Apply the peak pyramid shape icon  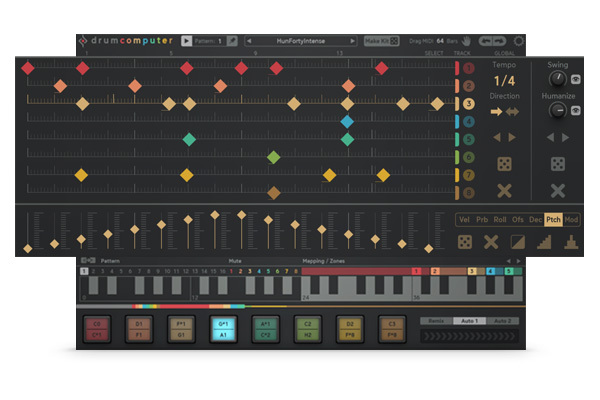[x=571, y=242]
